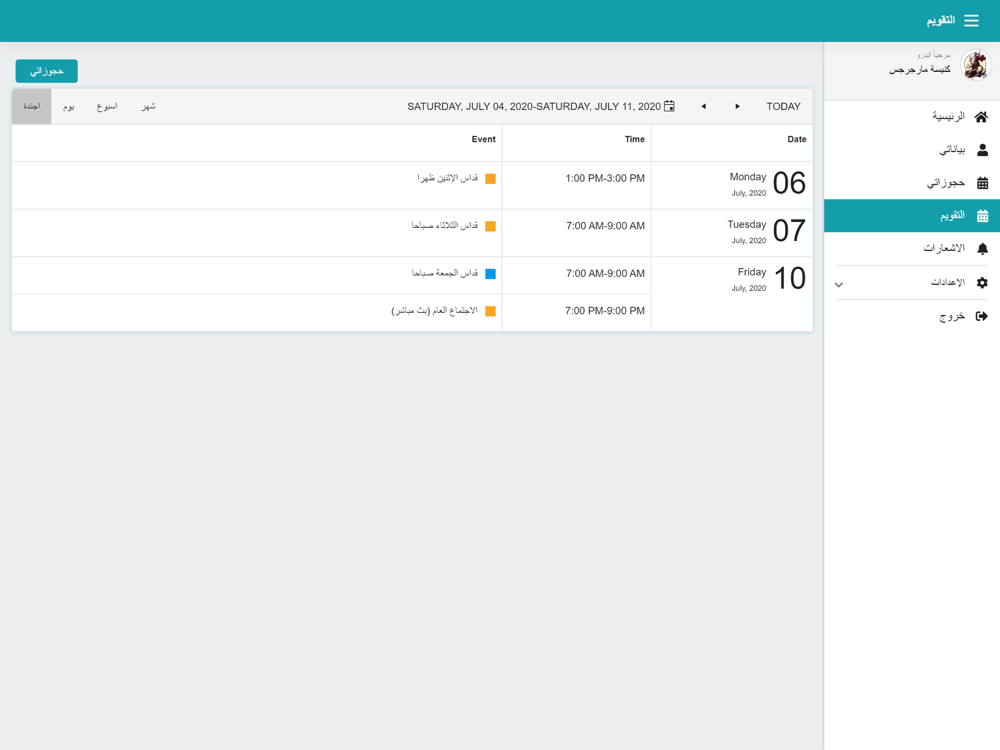The image size is (1000, 750).
Task: Select التقويم sidebar menu item
Action: [x=912, y=216]
